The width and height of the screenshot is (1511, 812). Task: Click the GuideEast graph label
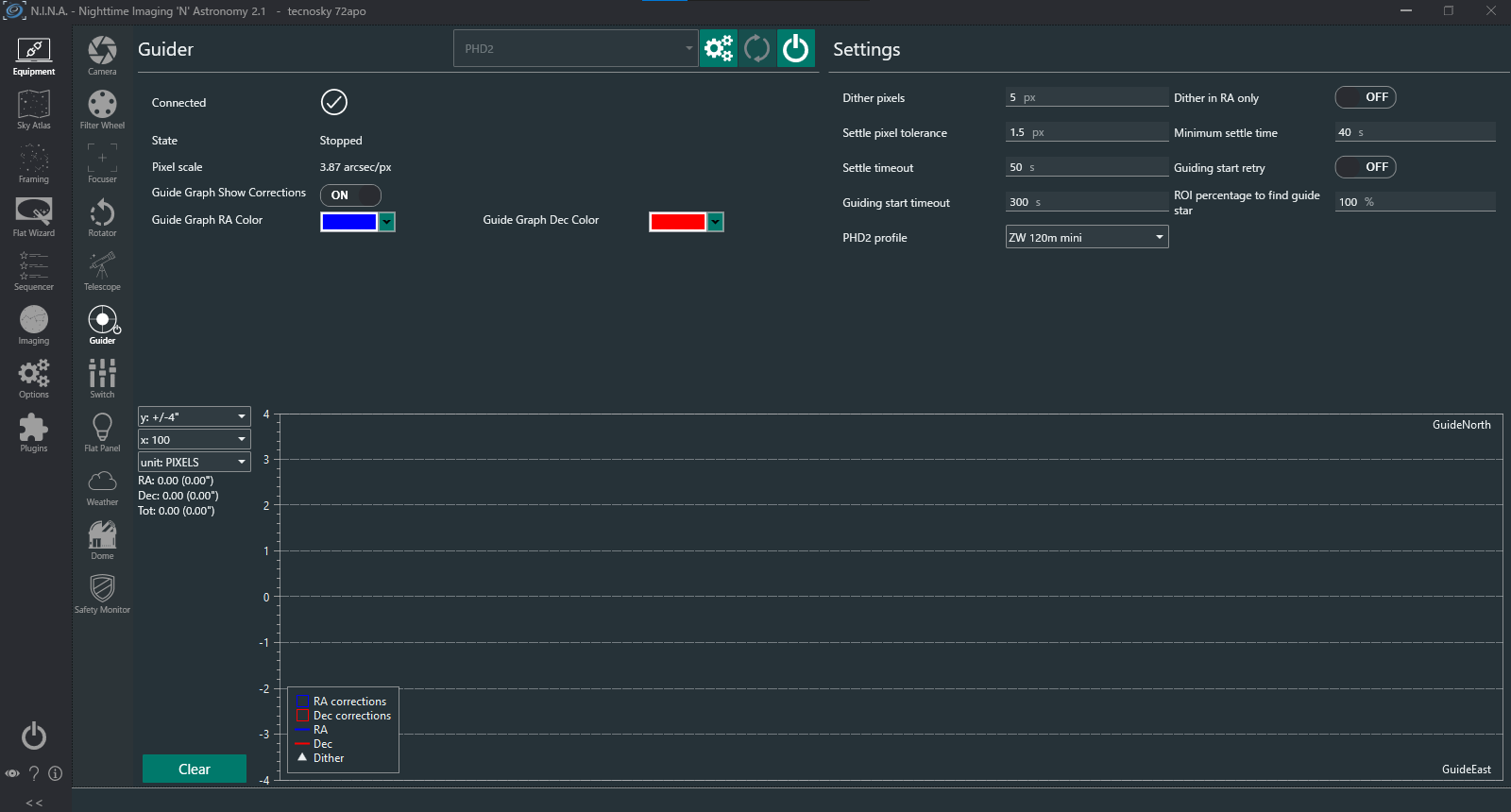pyautogui.click(x=1467, y=770)
